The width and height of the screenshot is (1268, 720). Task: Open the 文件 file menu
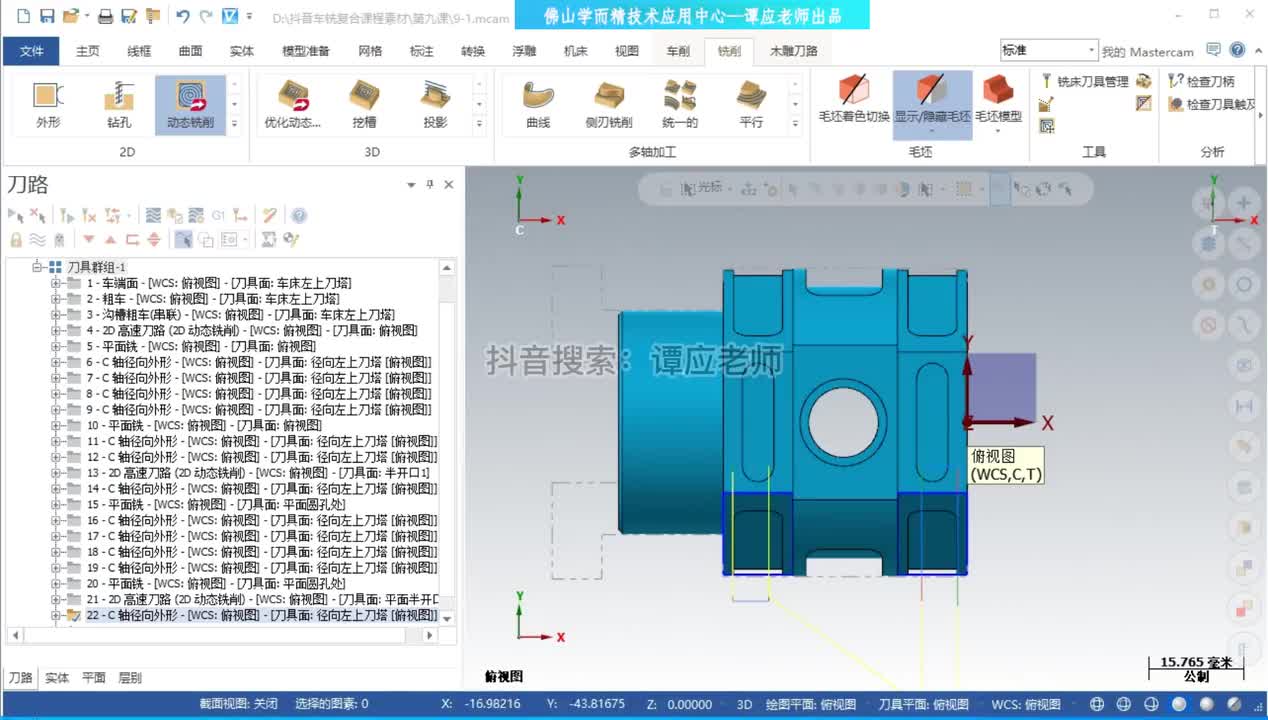click(x=32, y=51)
